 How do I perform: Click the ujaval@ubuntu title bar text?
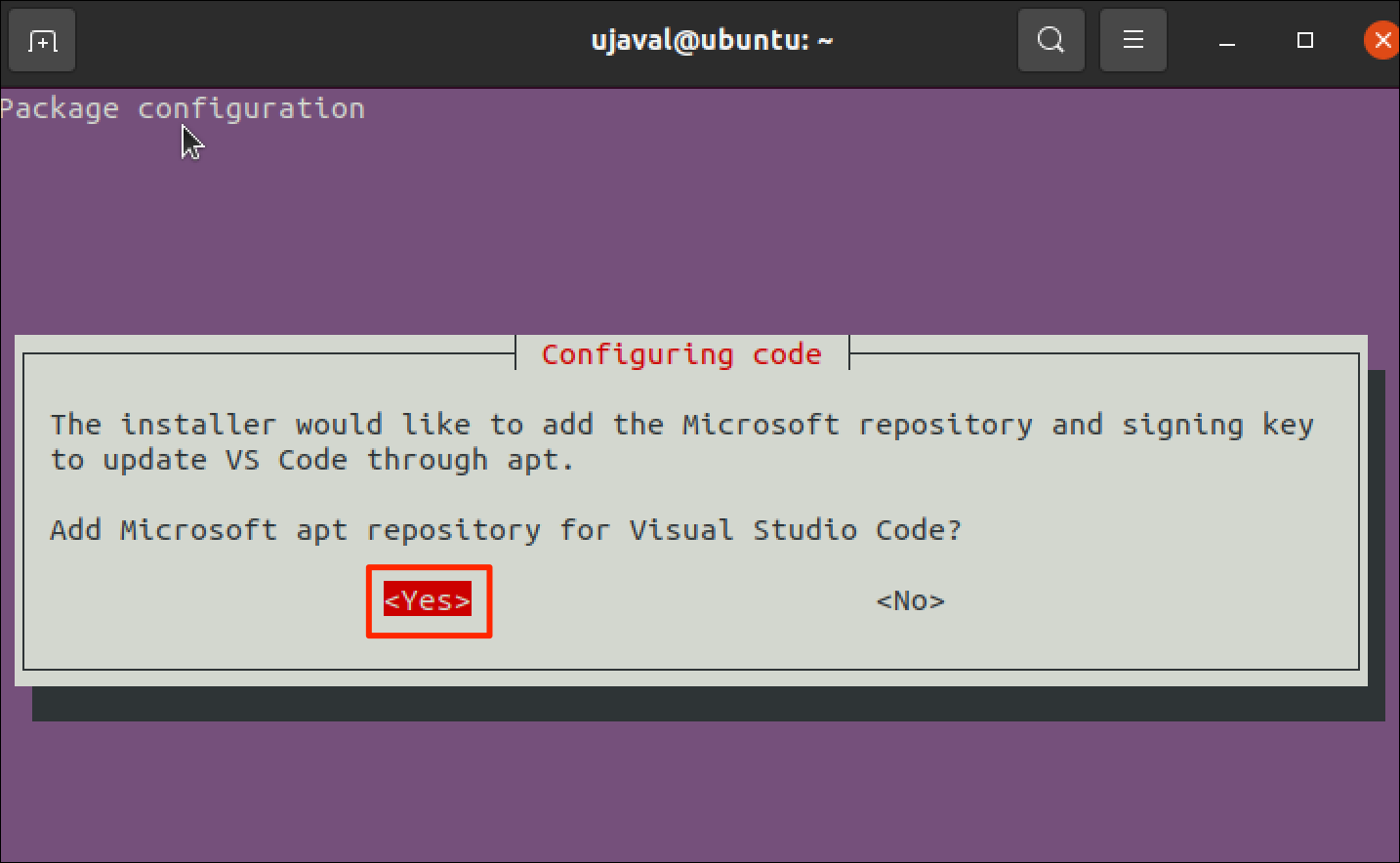pos(712,41)
